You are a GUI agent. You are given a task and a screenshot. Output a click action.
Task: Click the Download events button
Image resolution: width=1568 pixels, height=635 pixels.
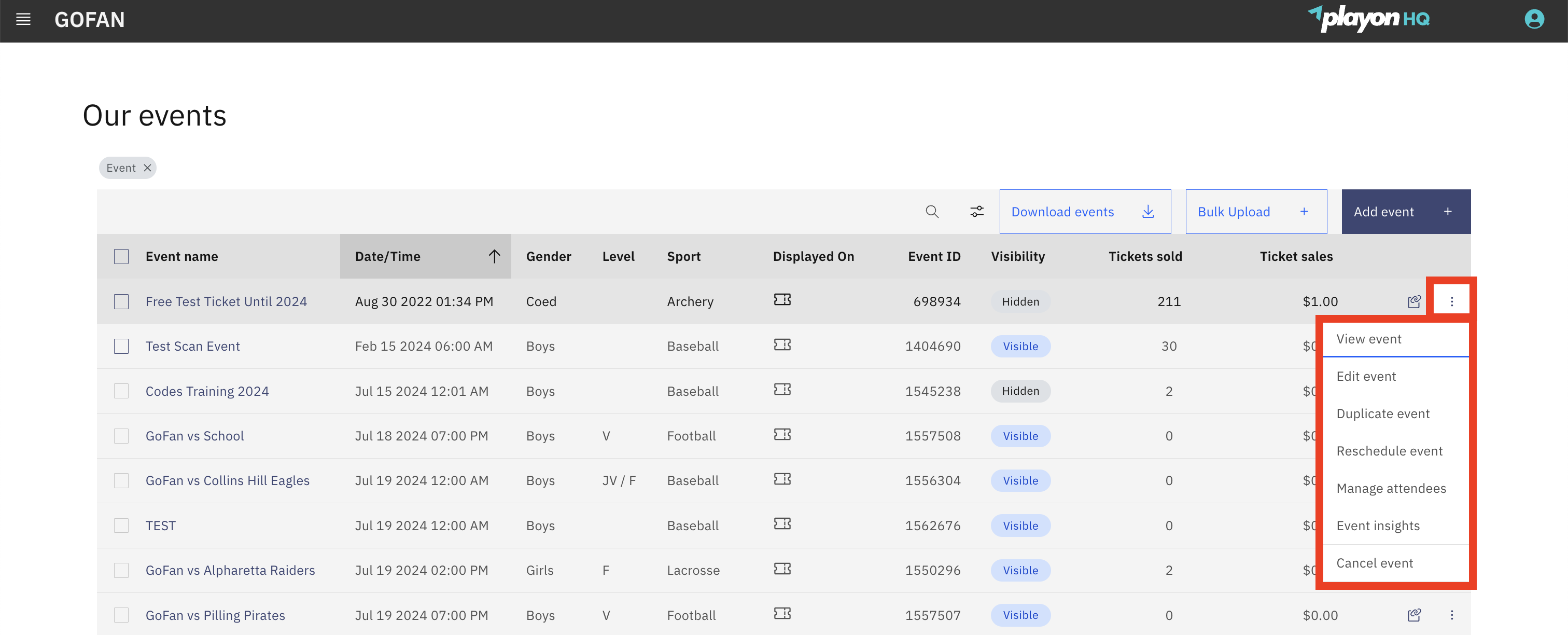[1084, 212]
